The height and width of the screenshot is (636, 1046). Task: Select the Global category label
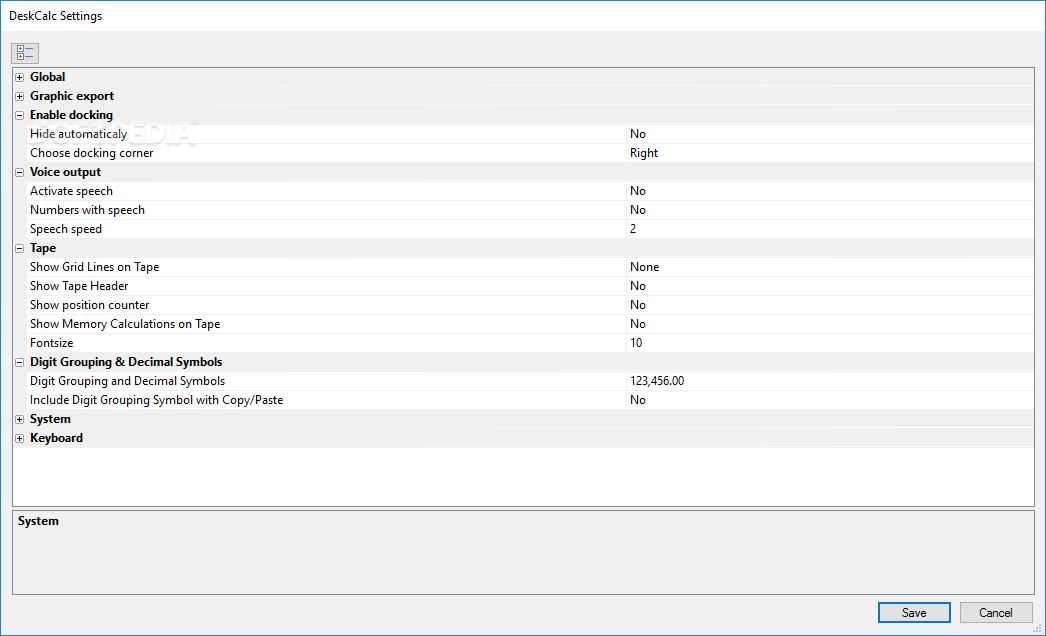point(47,77)
